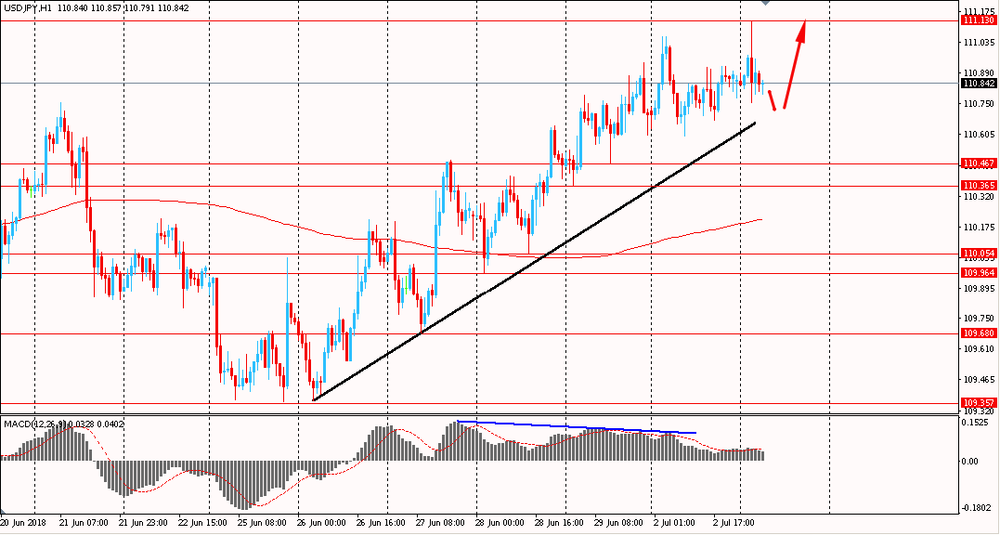Select the 110.054 red price label

[x=978, y=253]
